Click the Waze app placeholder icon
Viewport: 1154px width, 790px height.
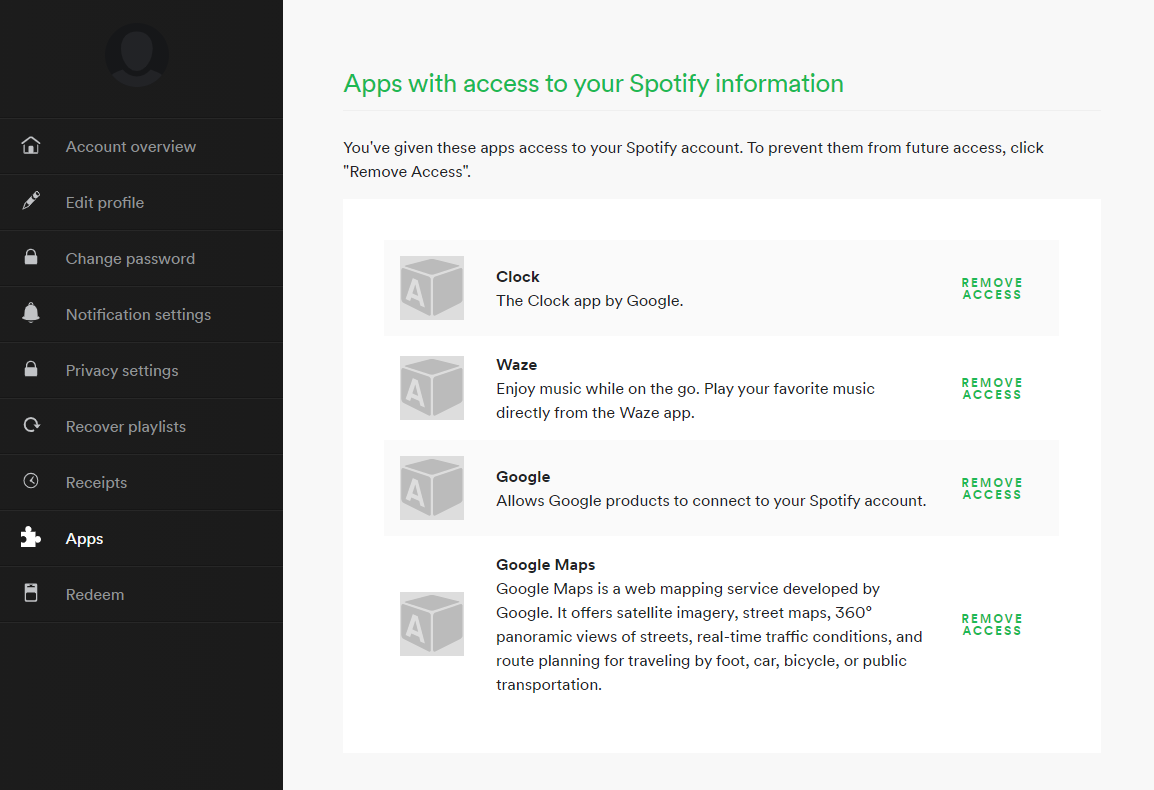432,388
